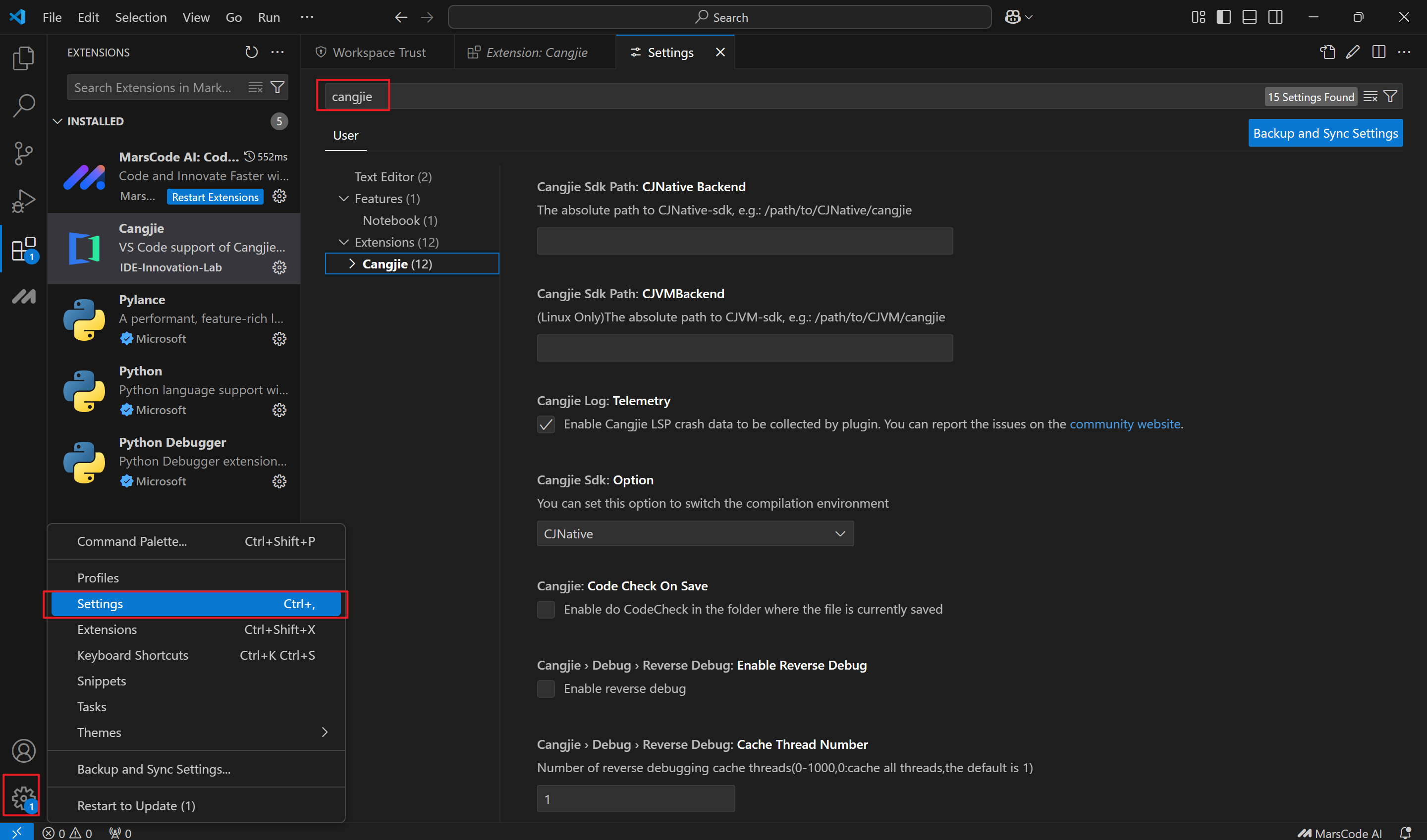
Task: Open Settings (JSON) file icon
Action: [1327, 52]
